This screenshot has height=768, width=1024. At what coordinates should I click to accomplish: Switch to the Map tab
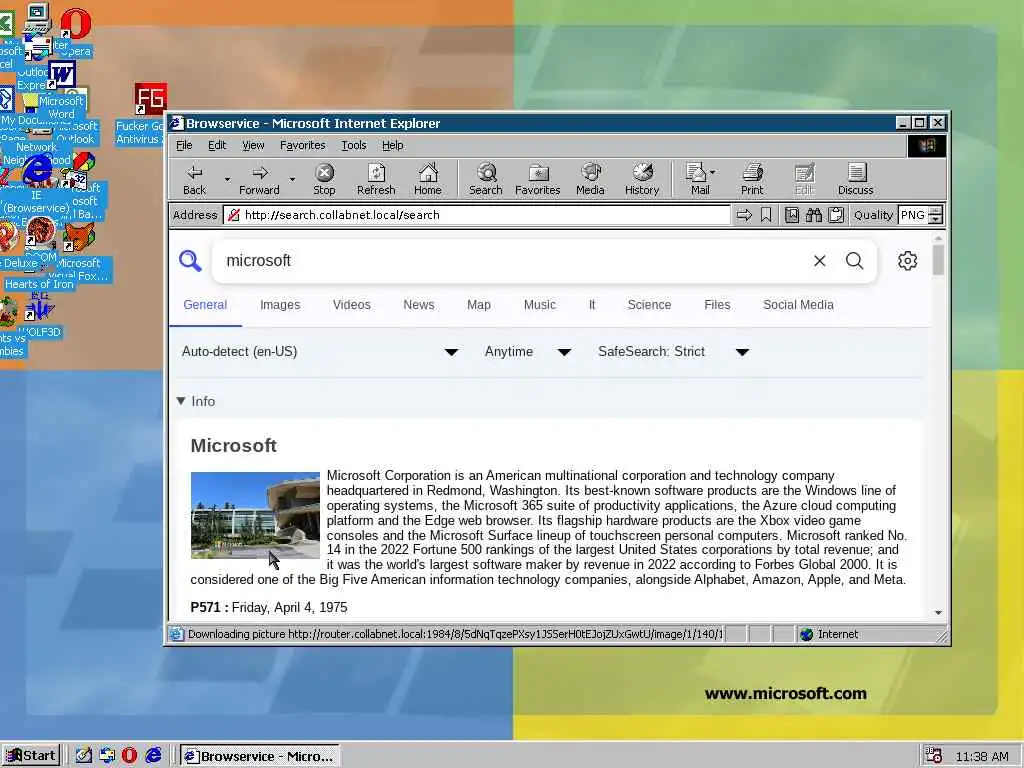[479, 305]
